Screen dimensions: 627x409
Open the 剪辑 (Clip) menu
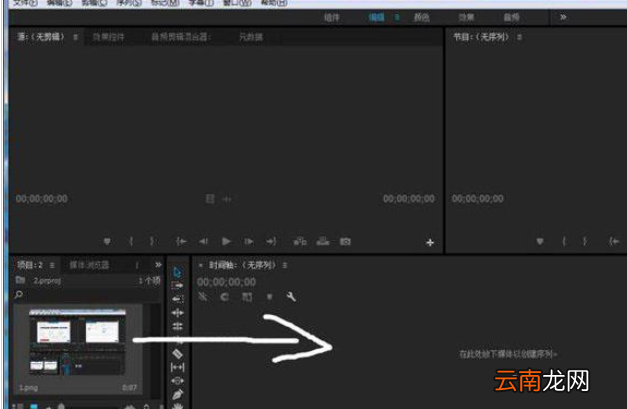[x=94, y=2]
